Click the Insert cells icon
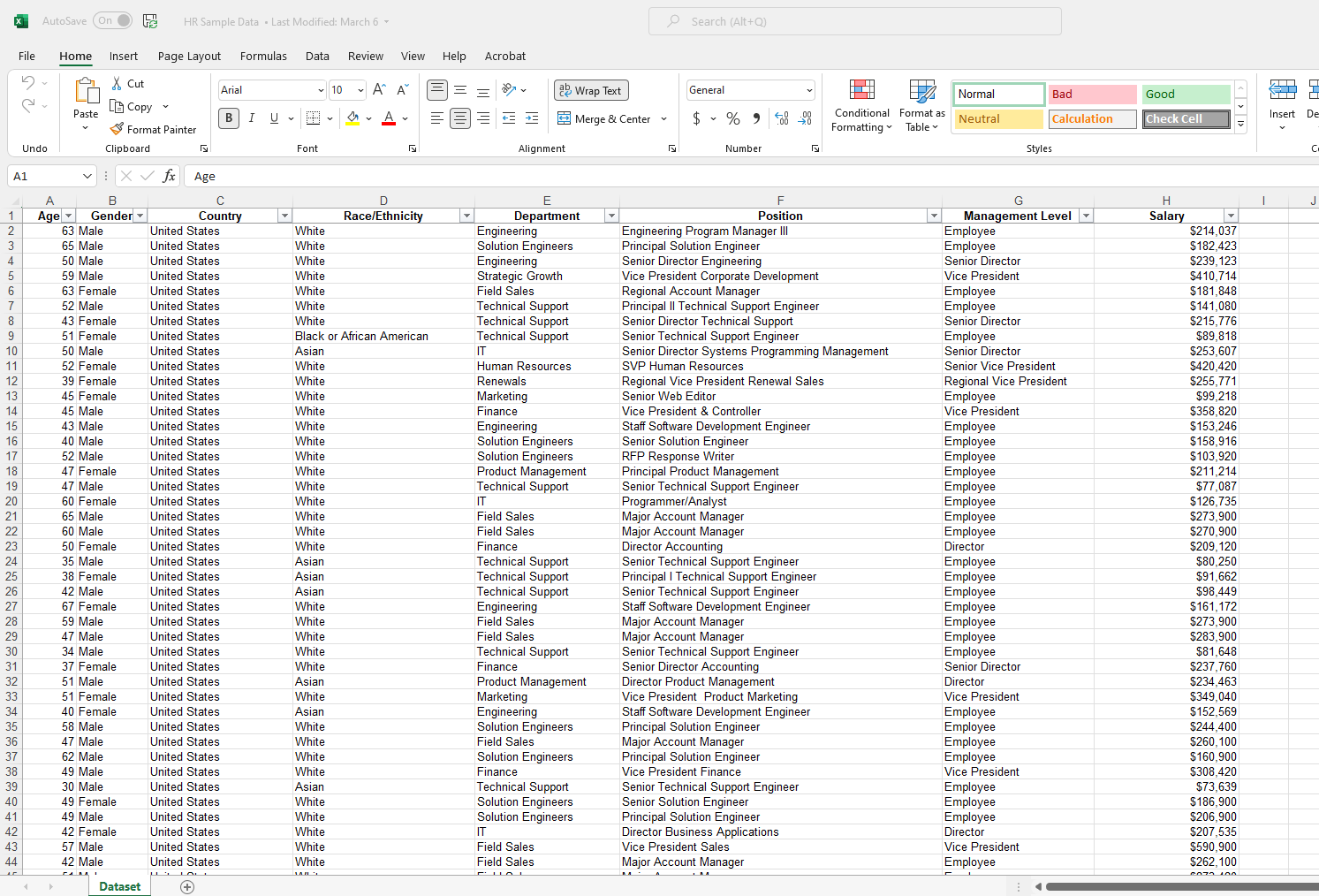This screenshot has height=896, width=1319. coord(1282,90)
